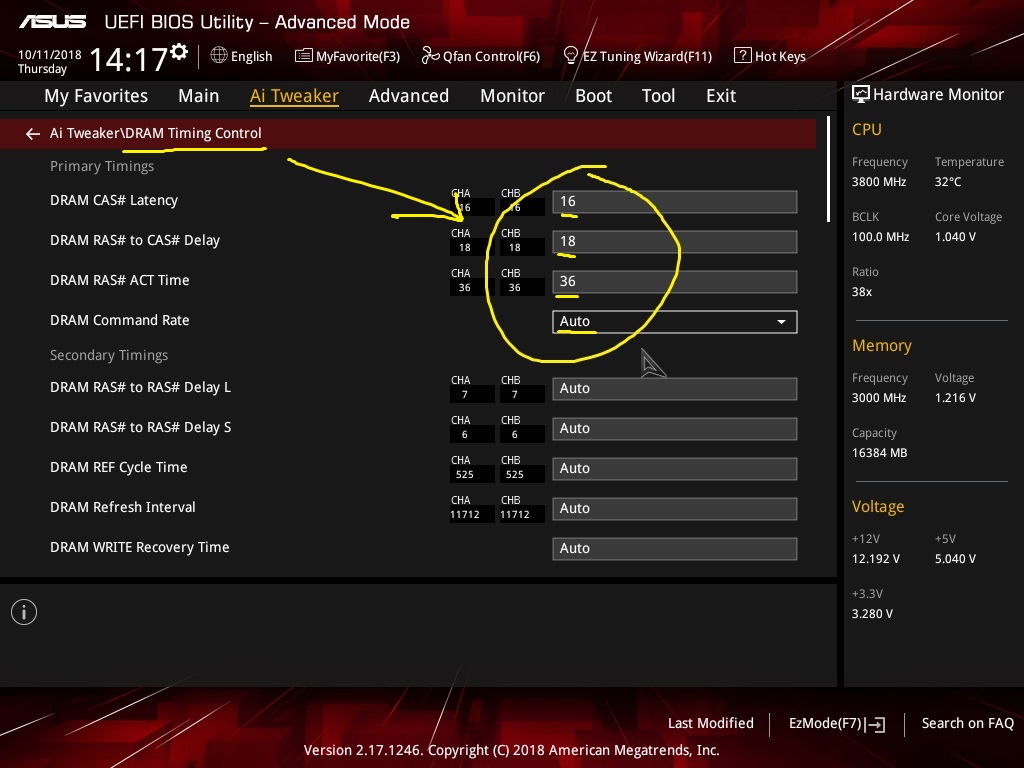The height and width of the screenshot is (768, 1024).
Task: Select the DRAM RAS# ACT Time field
Action: (x=675, y=281)
